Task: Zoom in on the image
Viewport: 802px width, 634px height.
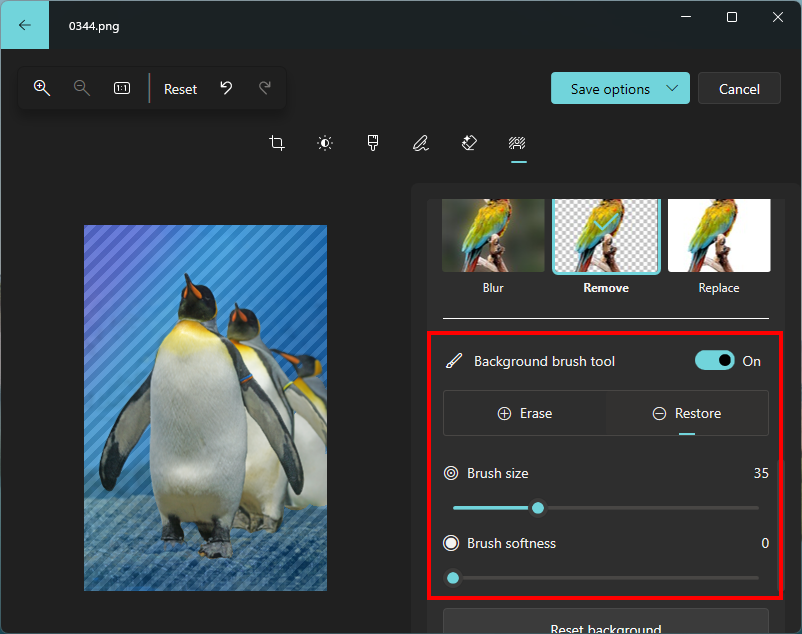Action: pyautogui.click(x=42, y=88)
